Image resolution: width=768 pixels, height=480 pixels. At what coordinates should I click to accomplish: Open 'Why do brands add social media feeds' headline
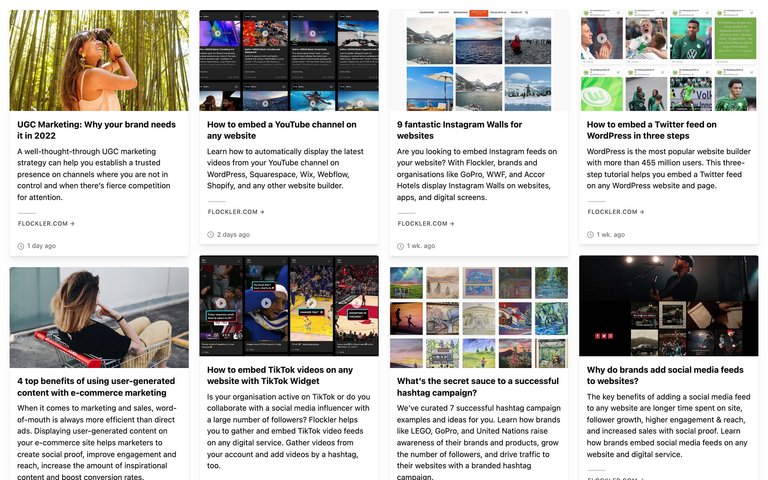click(x=665, y=375)
